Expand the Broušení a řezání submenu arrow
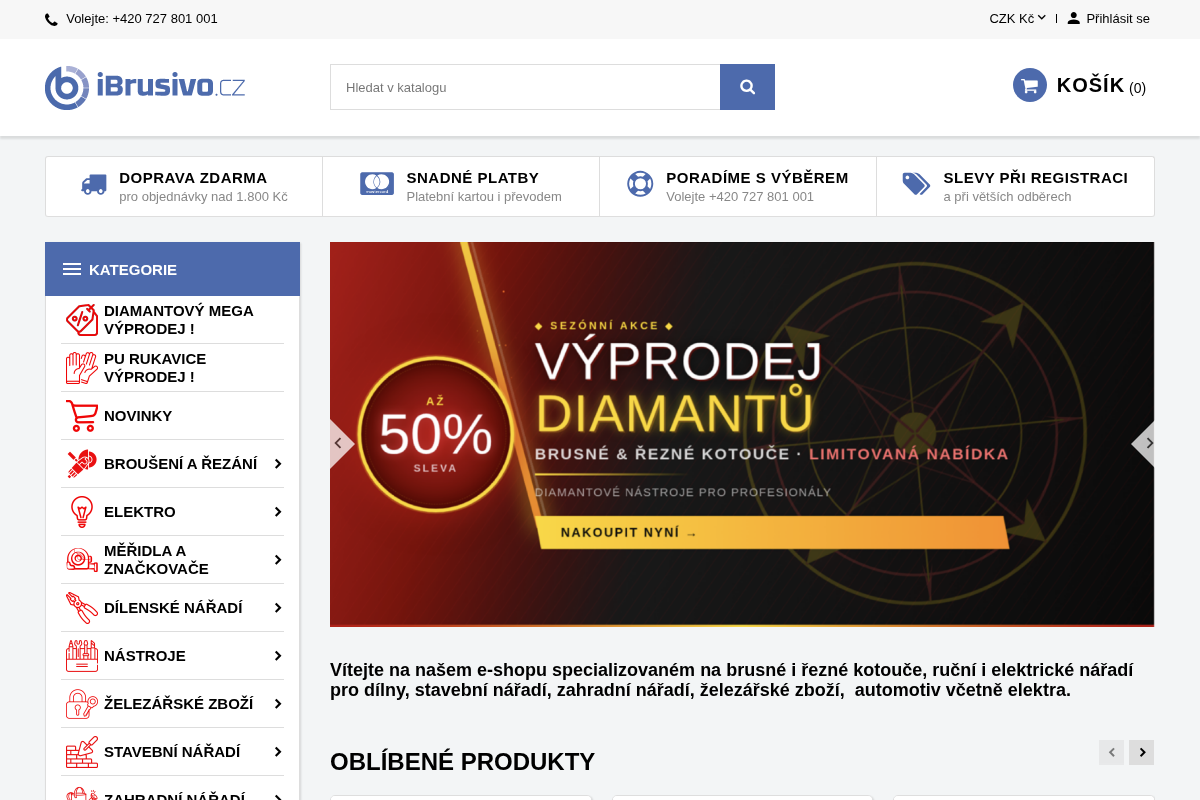Image resolution: width=1200 pixels, height=800 pixels. click(x=278, y=464)
